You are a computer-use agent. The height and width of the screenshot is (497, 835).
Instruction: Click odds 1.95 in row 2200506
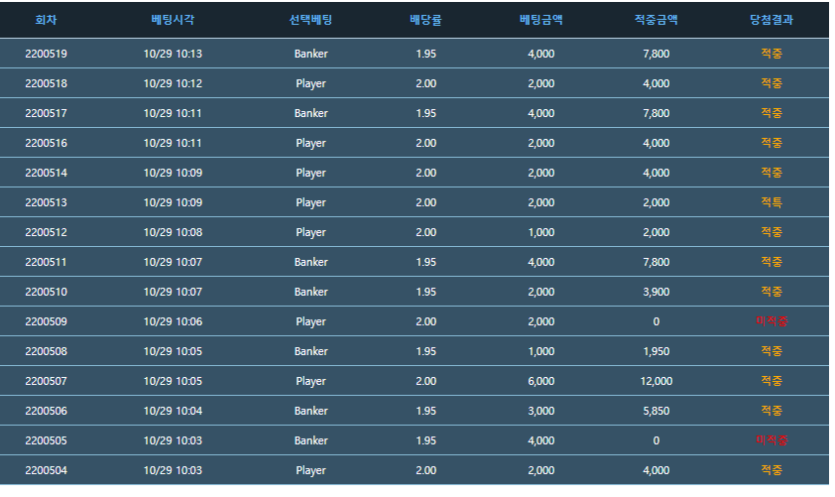pyautogui.click(x=426, y=411)
